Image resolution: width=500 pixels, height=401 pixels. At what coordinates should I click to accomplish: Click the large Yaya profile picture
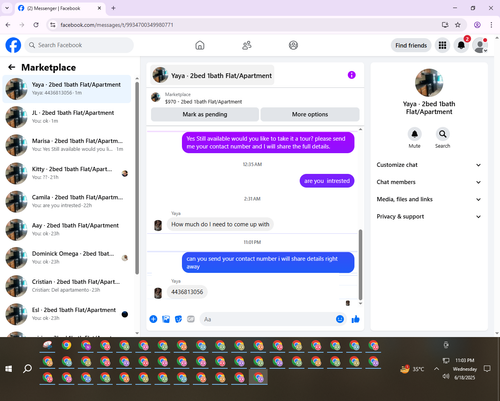(x=429, y=83)
